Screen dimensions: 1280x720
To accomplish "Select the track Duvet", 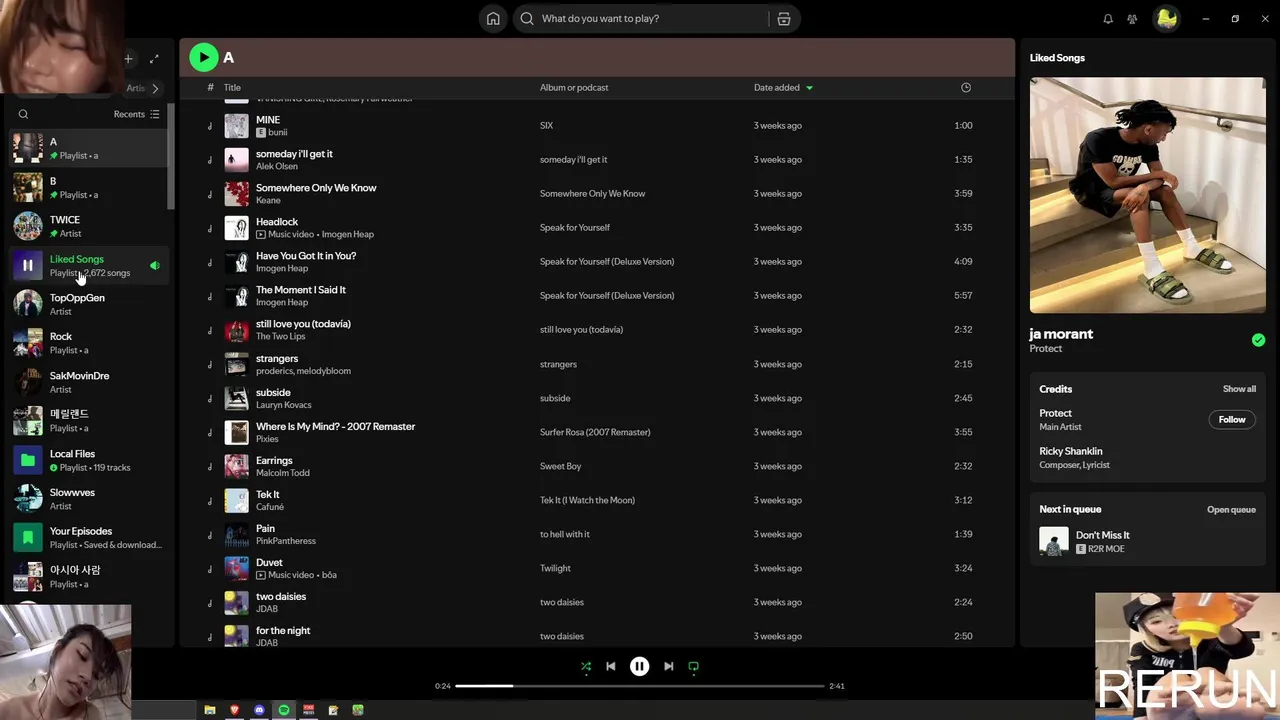I will click(269, 563).
